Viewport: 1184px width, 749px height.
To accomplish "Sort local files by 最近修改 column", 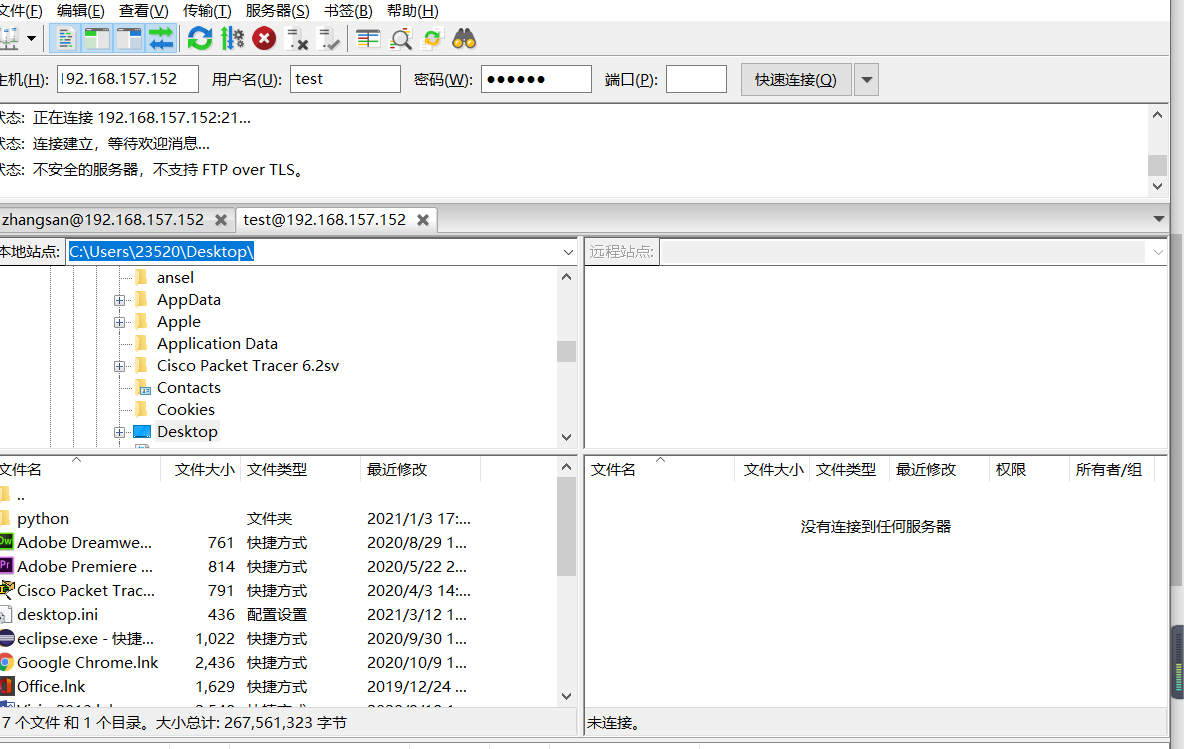I will click(x=420, y=470).
